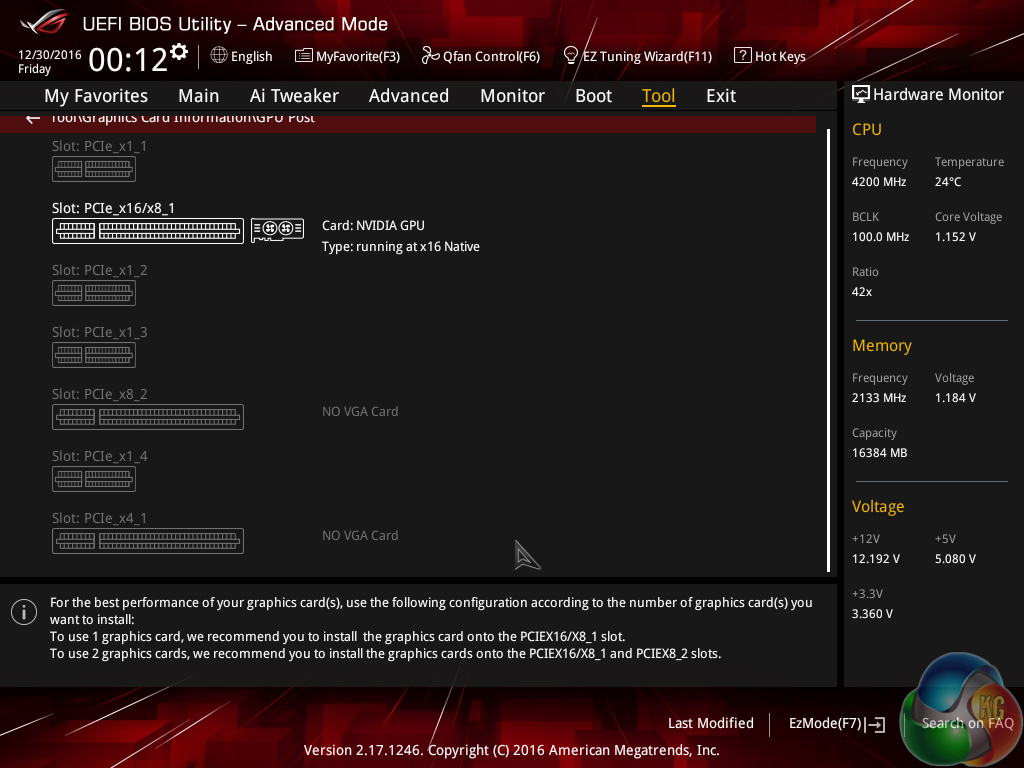The image size is (1024, 768).
Task: Click the 'Slot: PCIe_x16/x8_1' label
Action: pos(114,208)
